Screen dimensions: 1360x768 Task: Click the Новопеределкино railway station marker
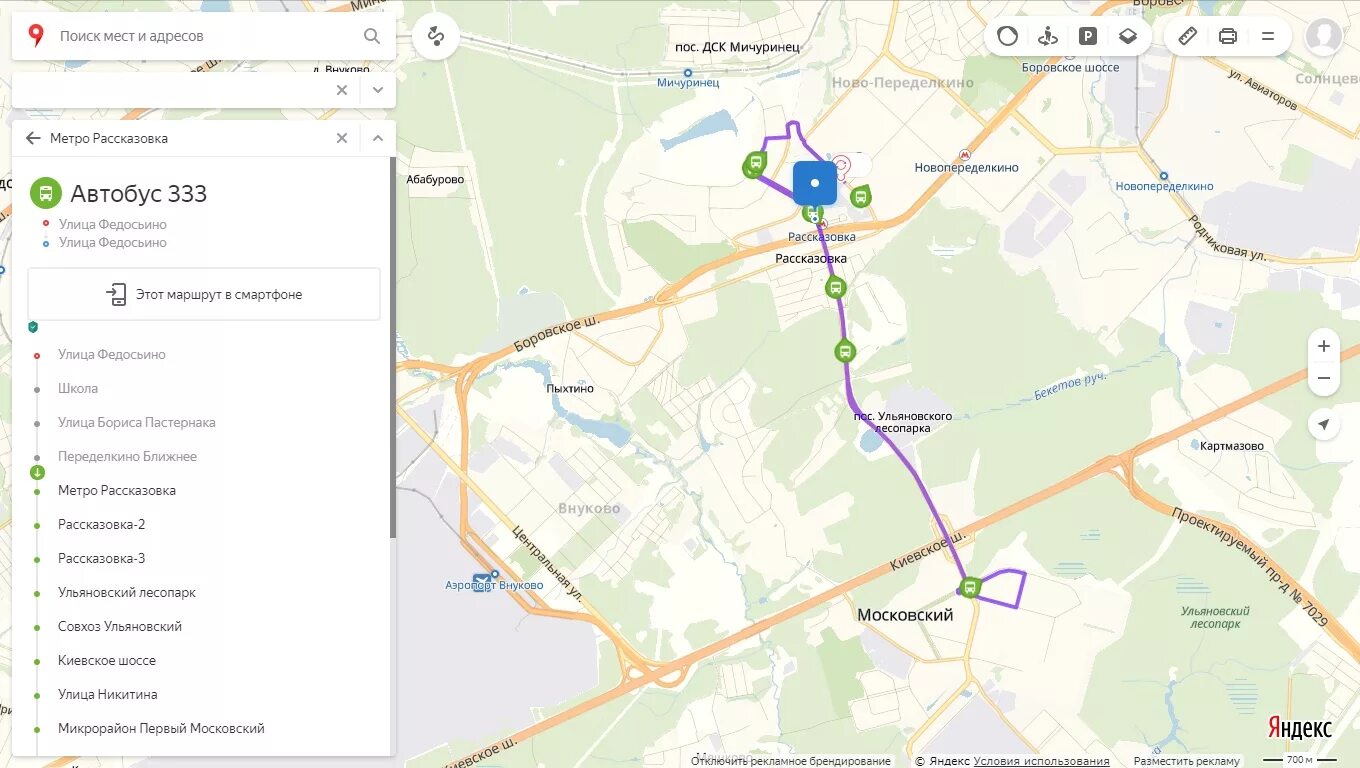point(1163,176)
